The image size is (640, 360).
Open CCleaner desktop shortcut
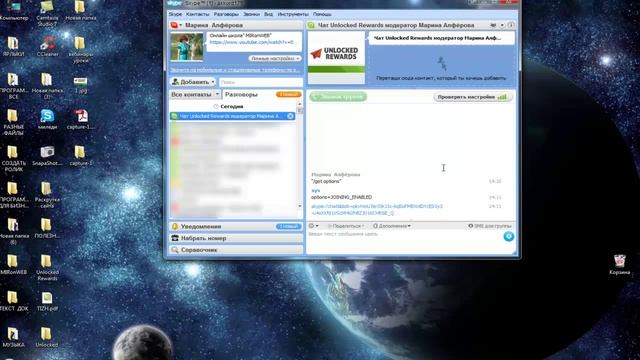click(47, 46)
